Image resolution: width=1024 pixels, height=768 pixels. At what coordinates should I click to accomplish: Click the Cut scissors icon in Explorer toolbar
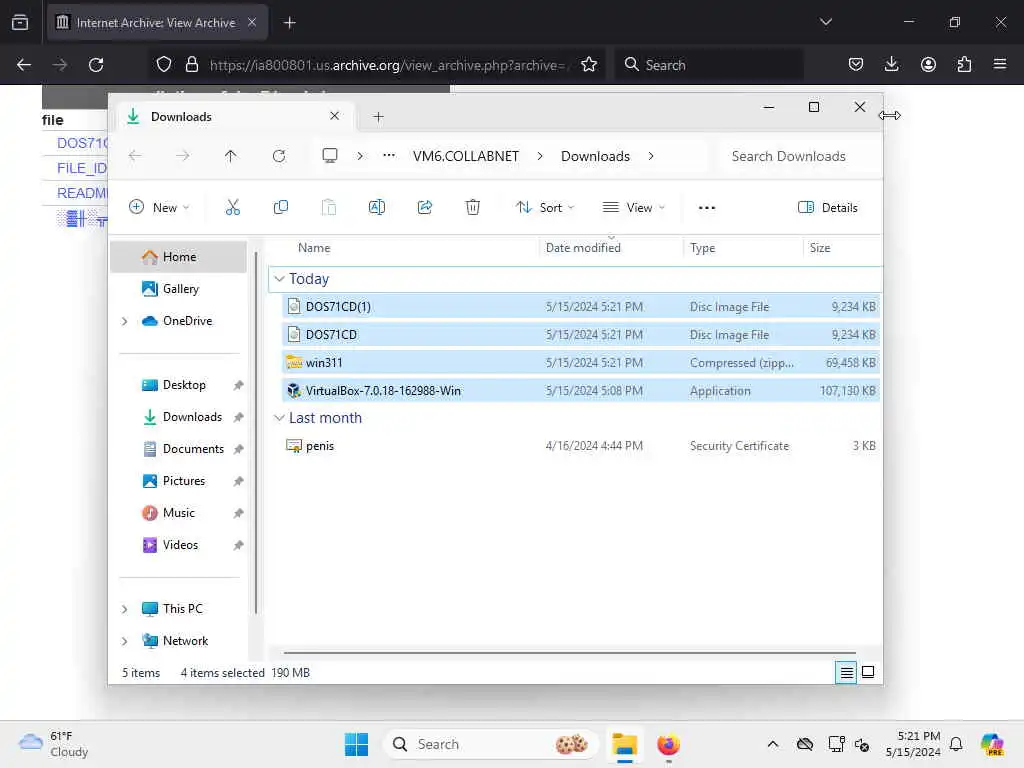(x=232, y=208)
